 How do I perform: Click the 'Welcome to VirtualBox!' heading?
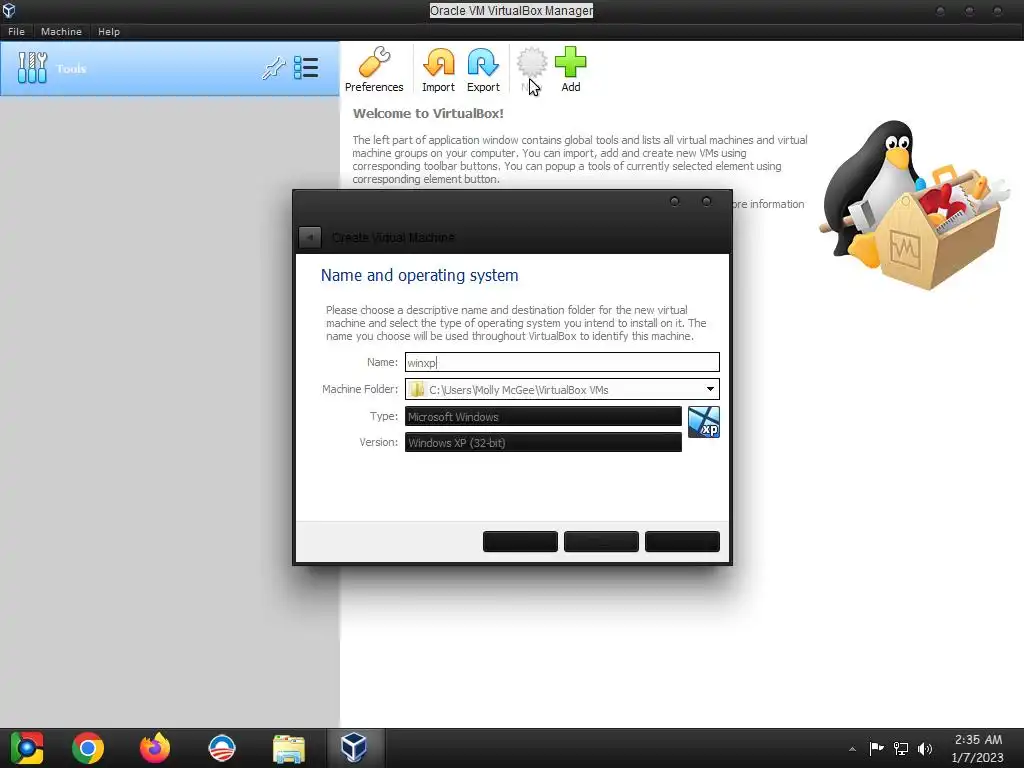(x=428, y=114)
